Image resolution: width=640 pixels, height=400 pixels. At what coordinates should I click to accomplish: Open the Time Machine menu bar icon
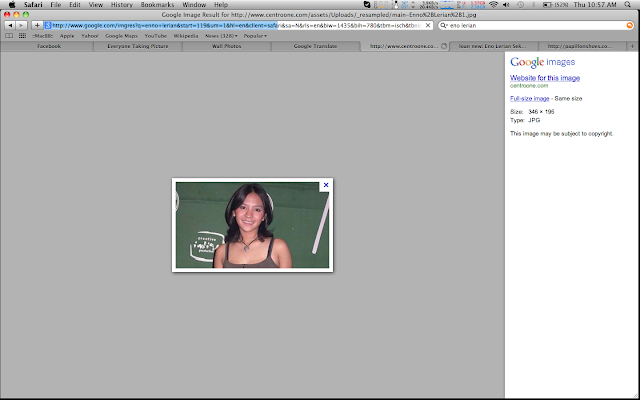coord(520,5)
